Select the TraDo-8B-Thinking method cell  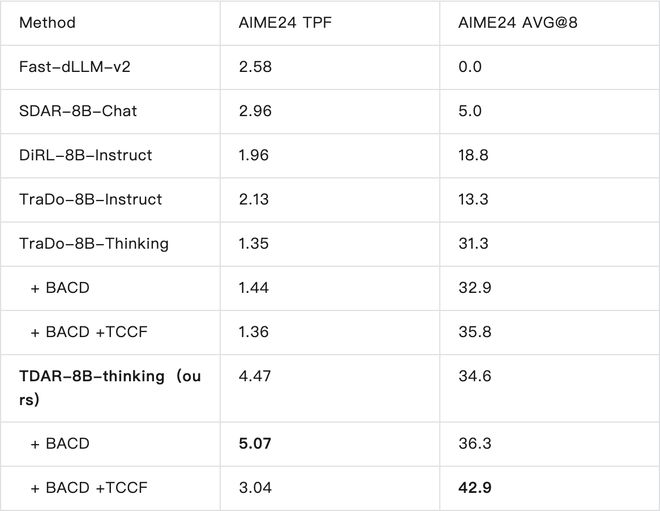tap(94, 243)
